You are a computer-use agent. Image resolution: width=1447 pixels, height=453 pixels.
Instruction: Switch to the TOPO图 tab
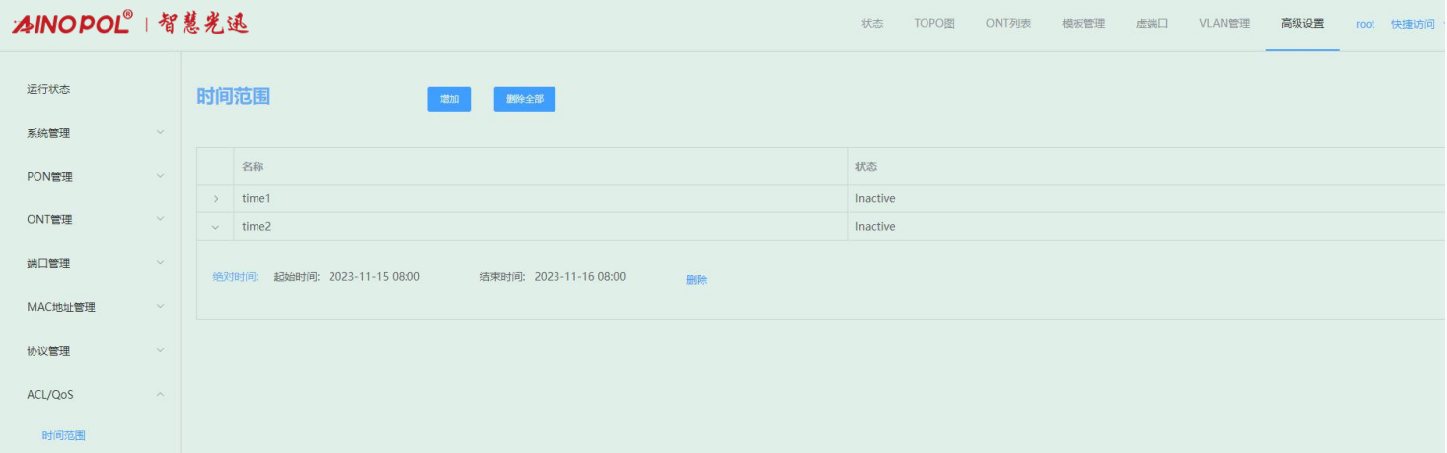934,24
